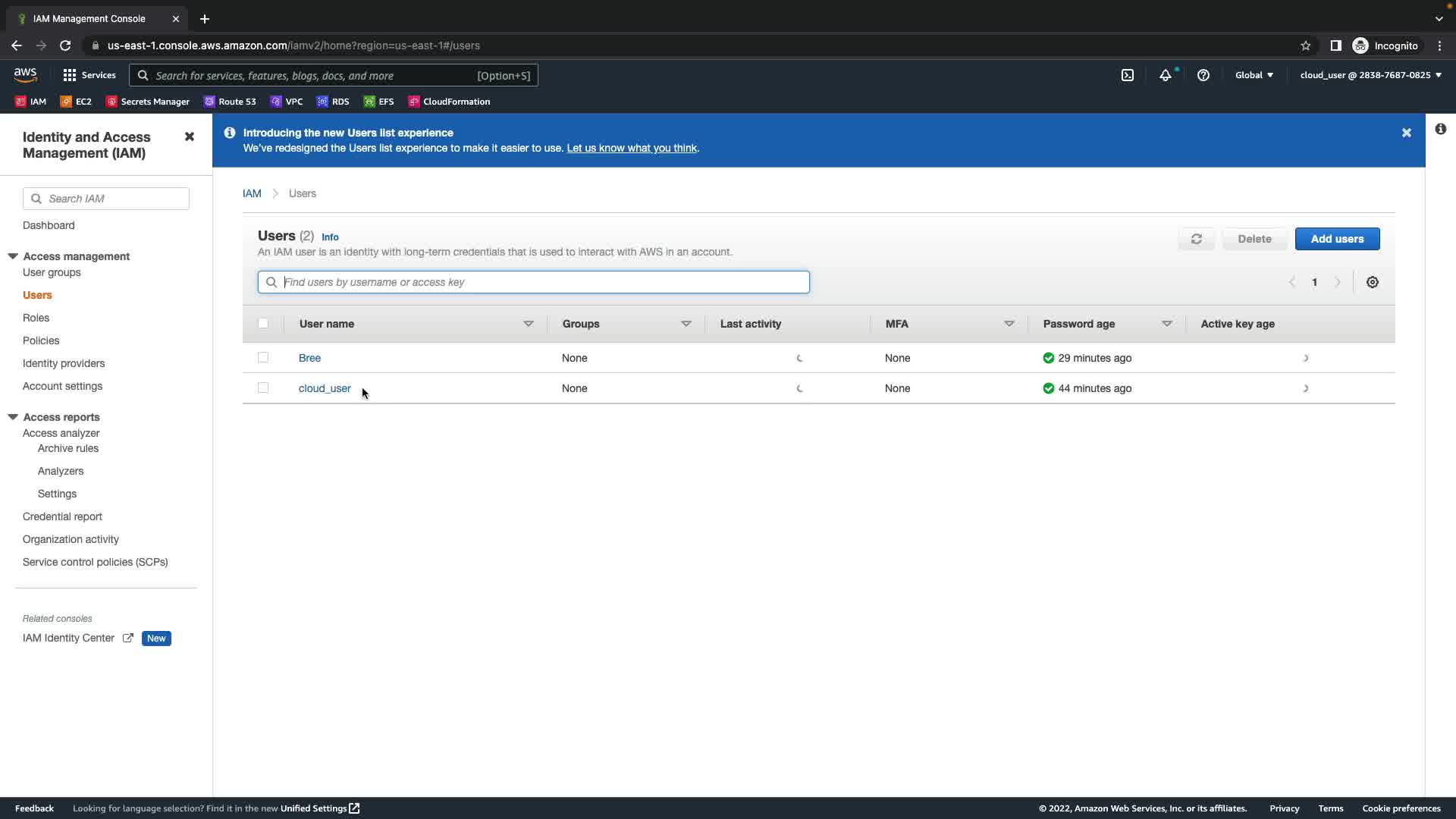Dismiss the new Users list banner
This screenshot has height=819, width=1456.
(1407, 133)
